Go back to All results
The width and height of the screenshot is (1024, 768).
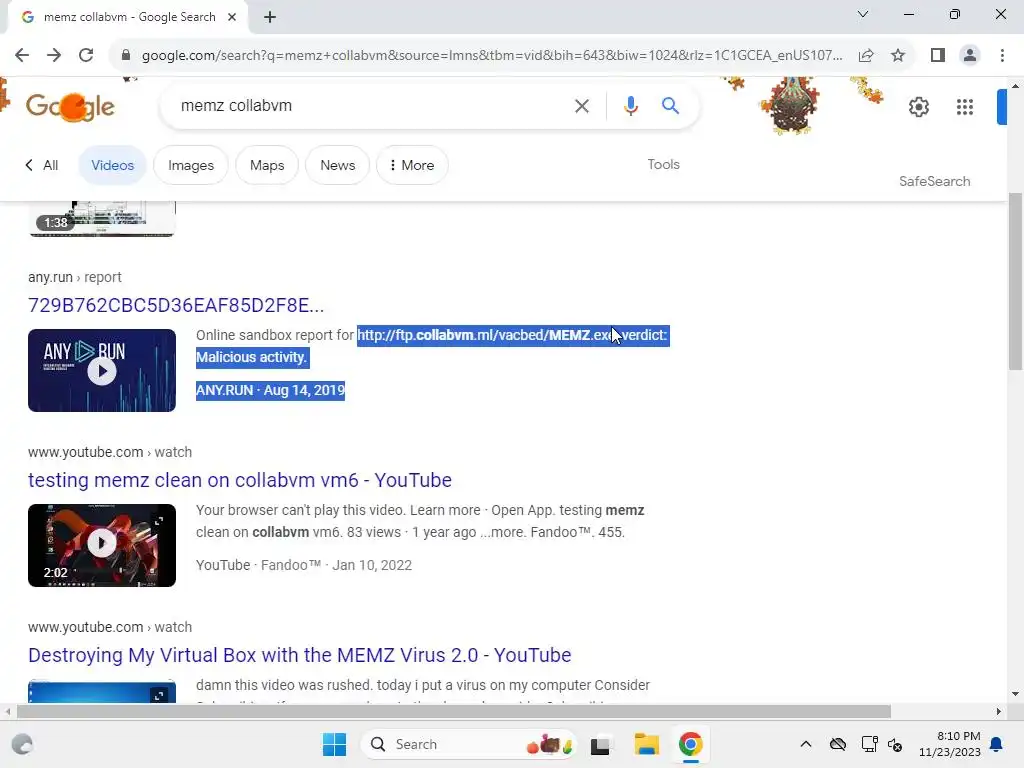coord(42,165)
